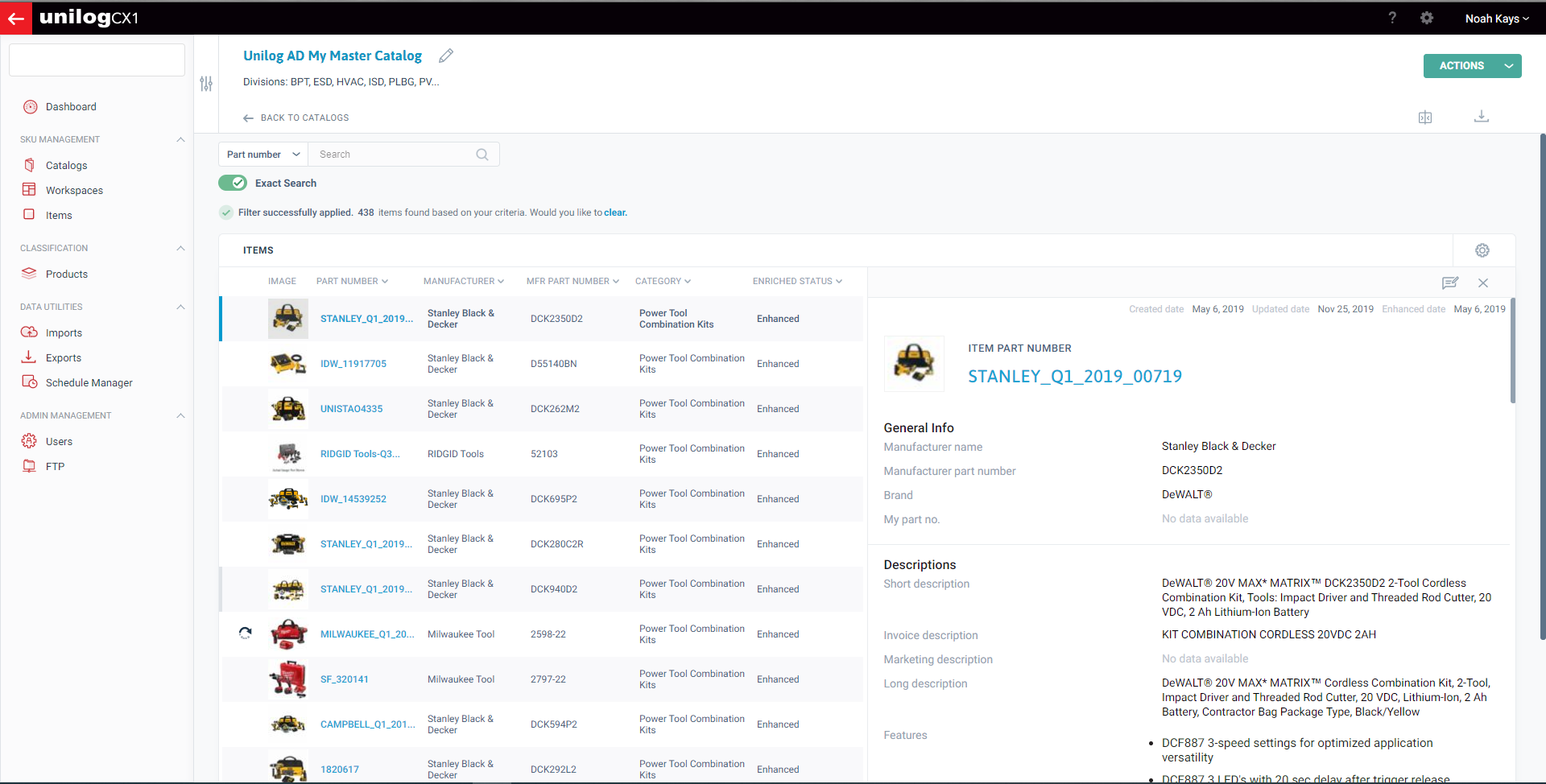Viewport: 1546px width, 784px height.
Task: Sort by MFR Part Number column
Action: point(573,281)
